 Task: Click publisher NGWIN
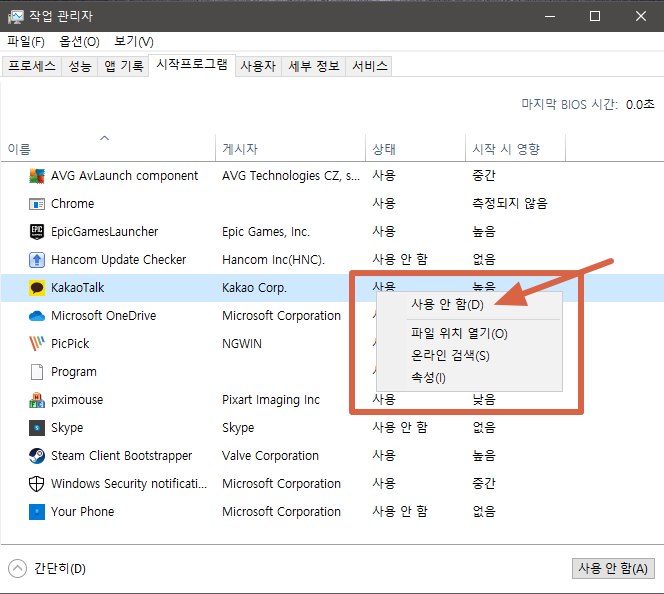[x=242, y=344]
